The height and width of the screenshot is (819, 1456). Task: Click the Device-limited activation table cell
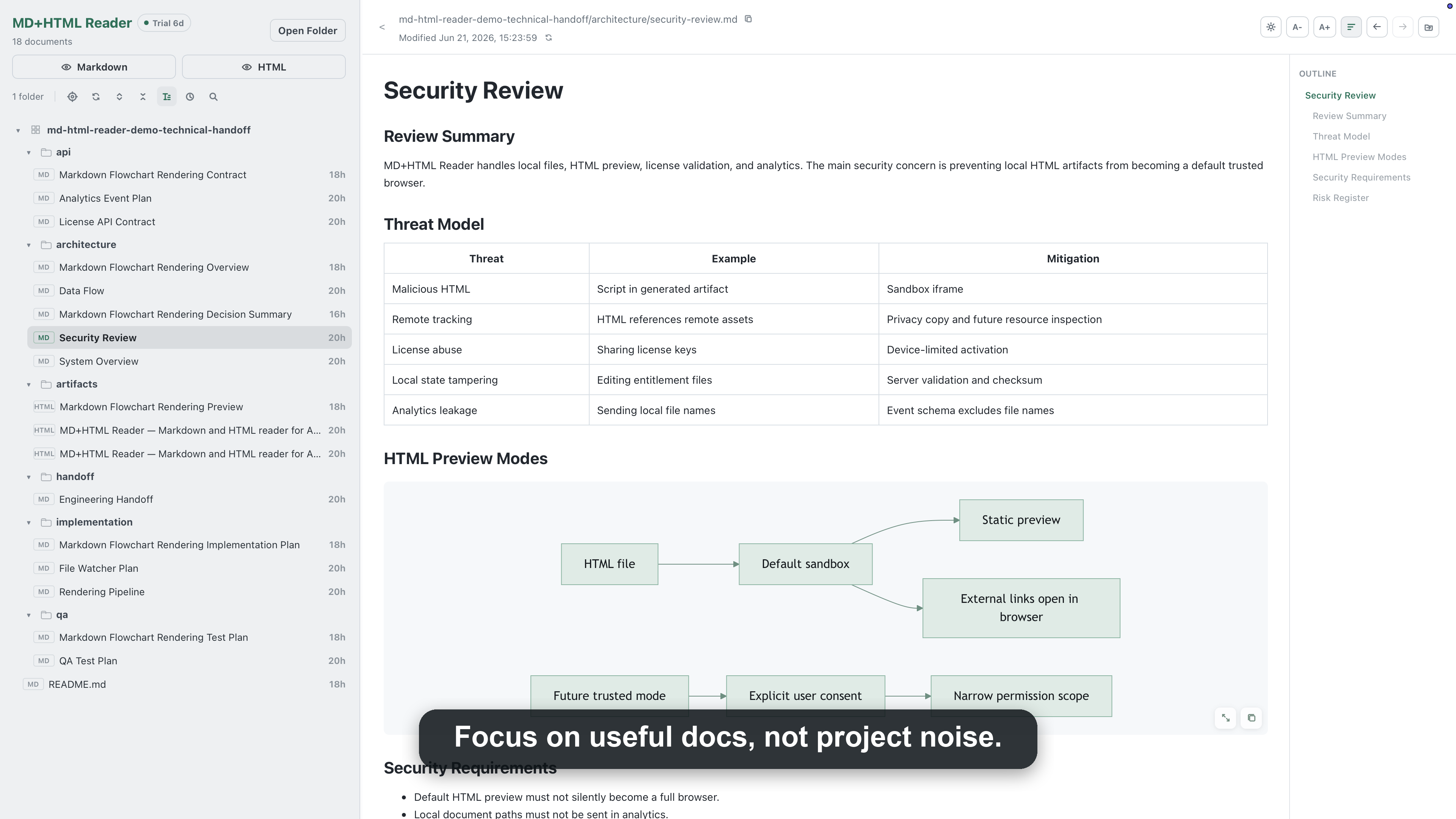coord(1073,350)
